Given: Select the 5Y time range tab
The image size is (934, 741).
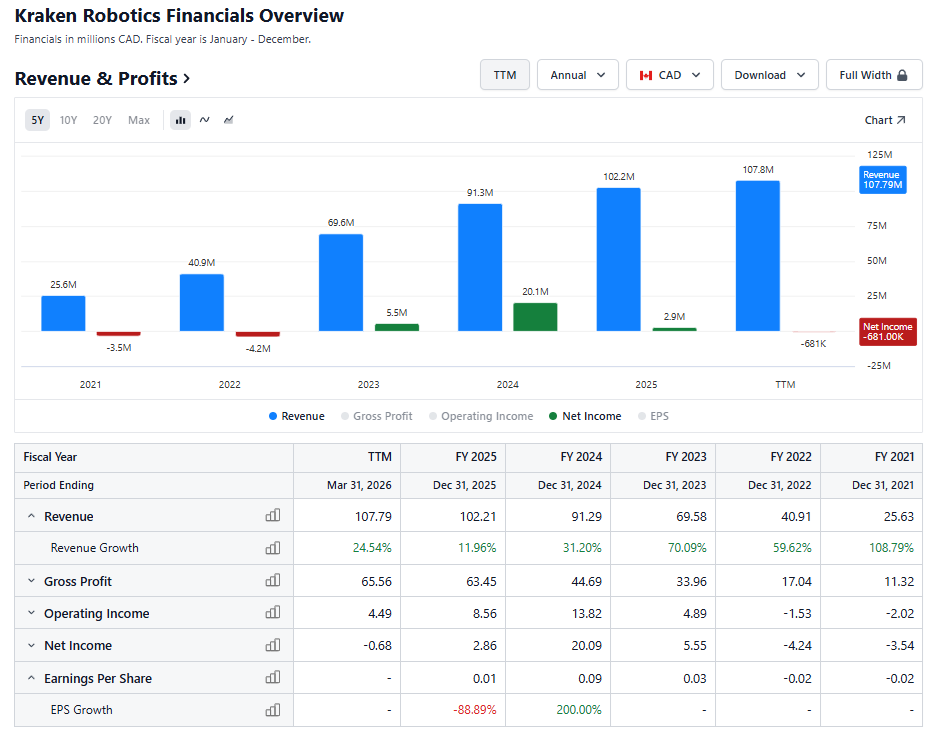Looking at the screenshot, I should click(x=38, y=120).
